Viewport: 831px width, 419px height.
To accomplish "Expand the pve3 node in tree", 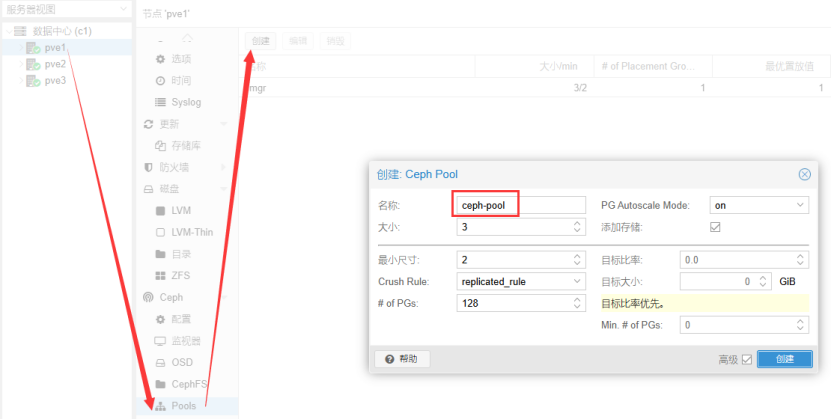I will (x=20, y=81).
